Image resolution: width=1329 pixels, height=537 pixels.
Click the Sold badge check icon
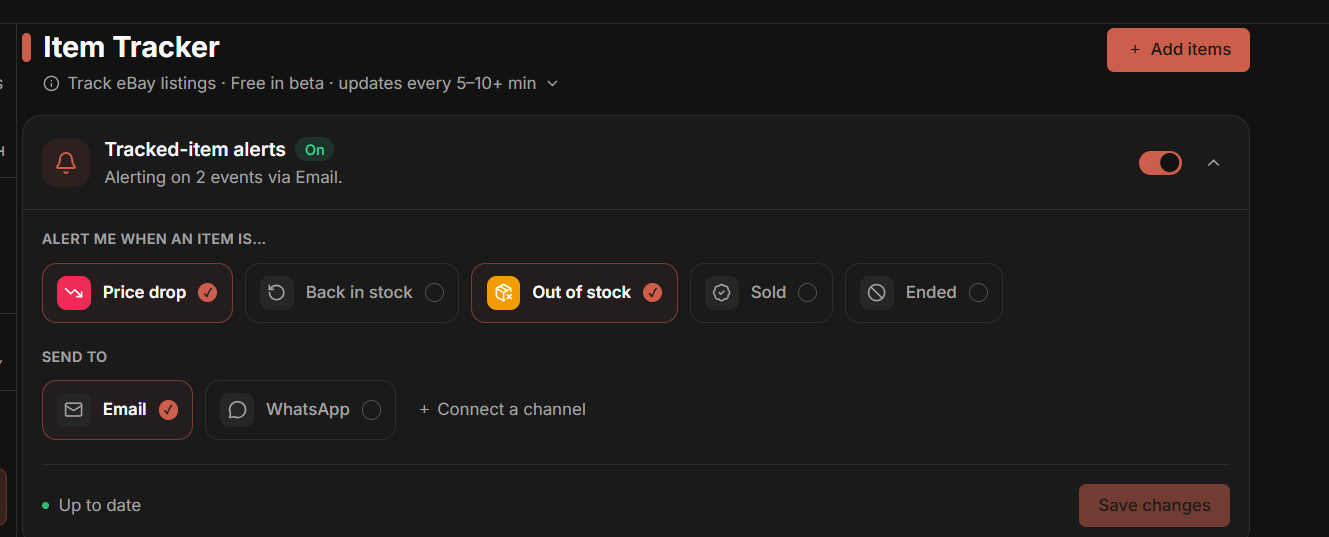[x=722, y=293]
